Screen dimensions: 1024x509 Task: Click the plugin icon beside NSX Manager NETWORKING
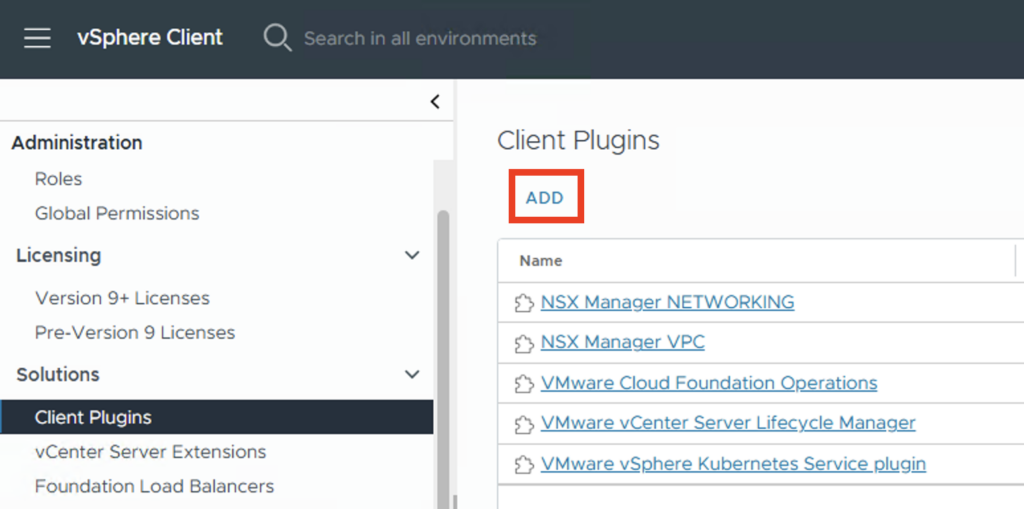[x=523, y=303]
